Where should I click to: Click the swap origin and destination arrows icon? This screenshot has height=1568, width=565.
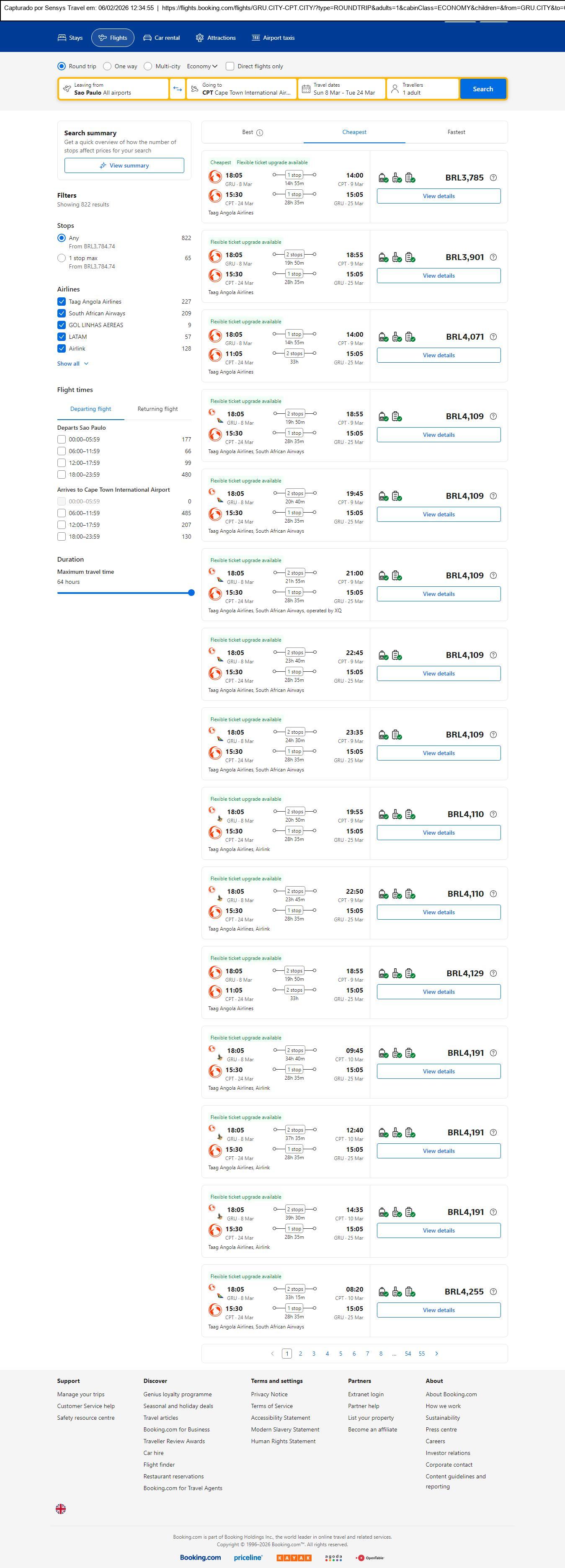point(177,89)
